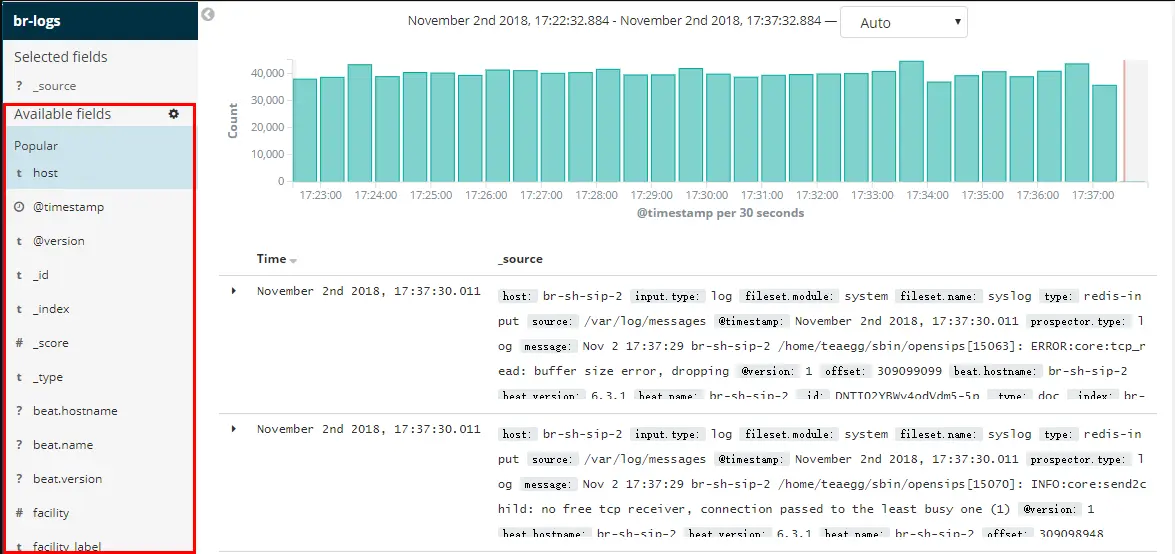1175x554 pixels.
Task: Select the br-logs index pattern
Action: (x=99, y=20)
